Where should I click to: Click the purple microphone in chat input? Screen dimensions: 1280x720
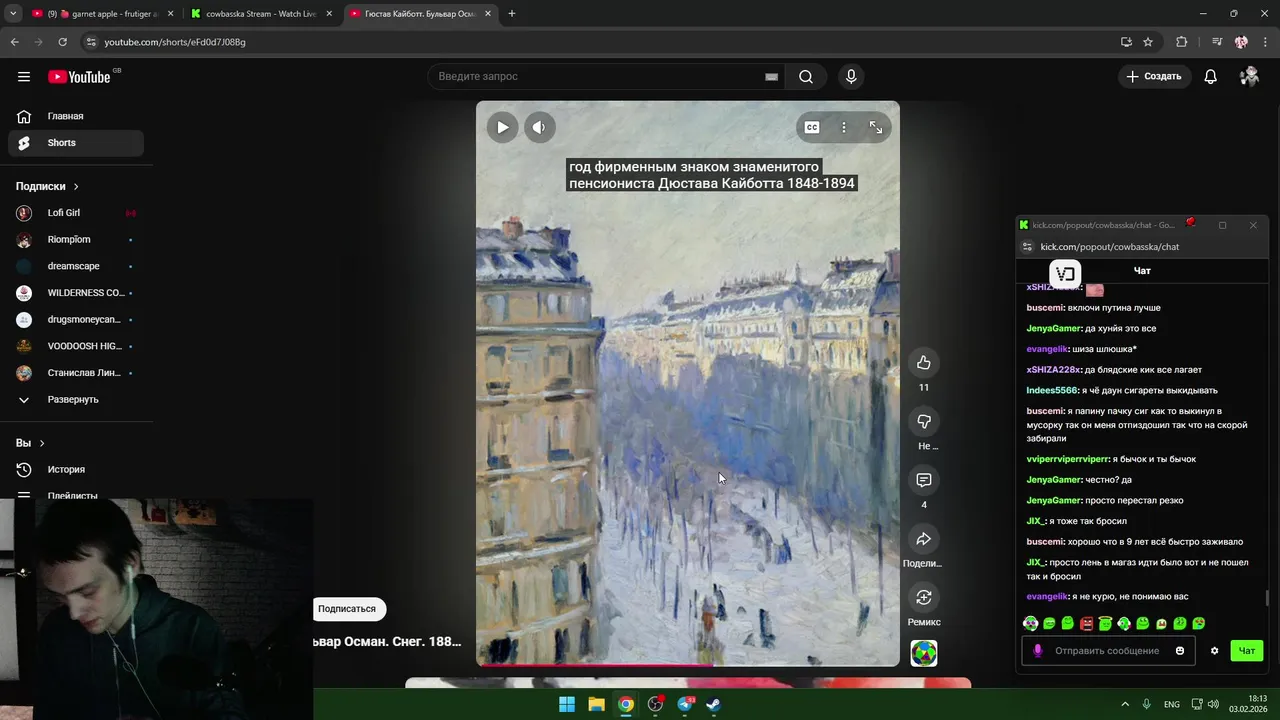[x=1038, y=651]
